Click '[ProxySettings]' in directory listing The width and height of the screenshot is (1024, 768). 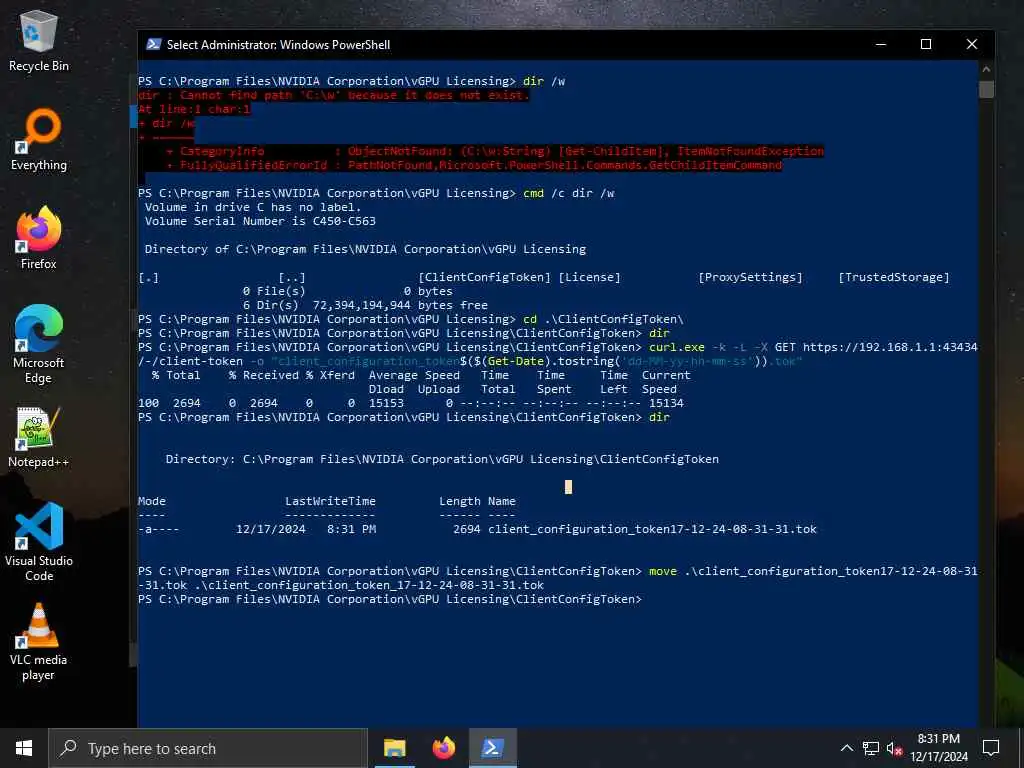(750, 277)
